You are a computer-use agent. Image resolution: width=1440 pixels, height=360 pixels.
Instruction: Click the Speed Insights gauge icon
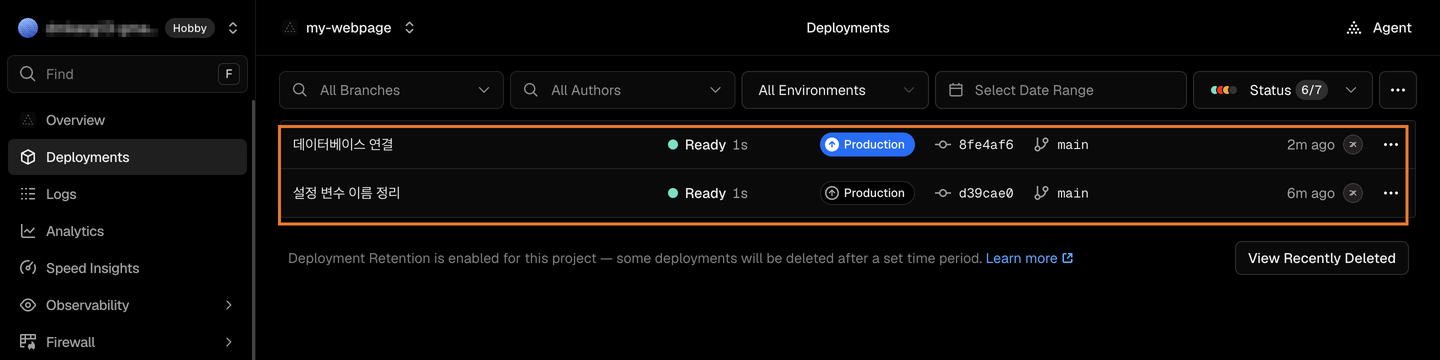coord(28,268)
